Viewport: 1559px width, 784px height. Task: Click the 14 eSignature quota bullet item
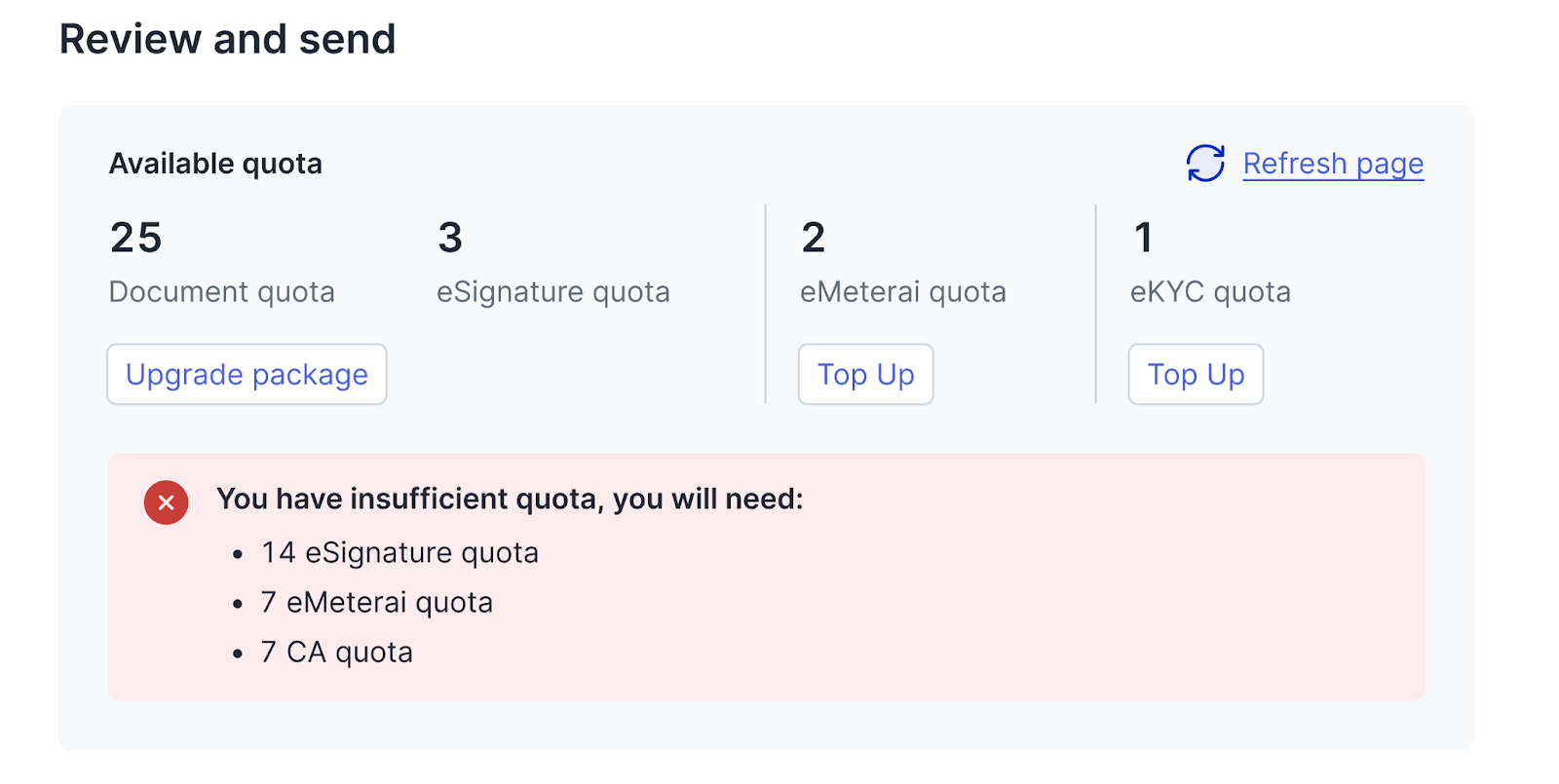399,553
